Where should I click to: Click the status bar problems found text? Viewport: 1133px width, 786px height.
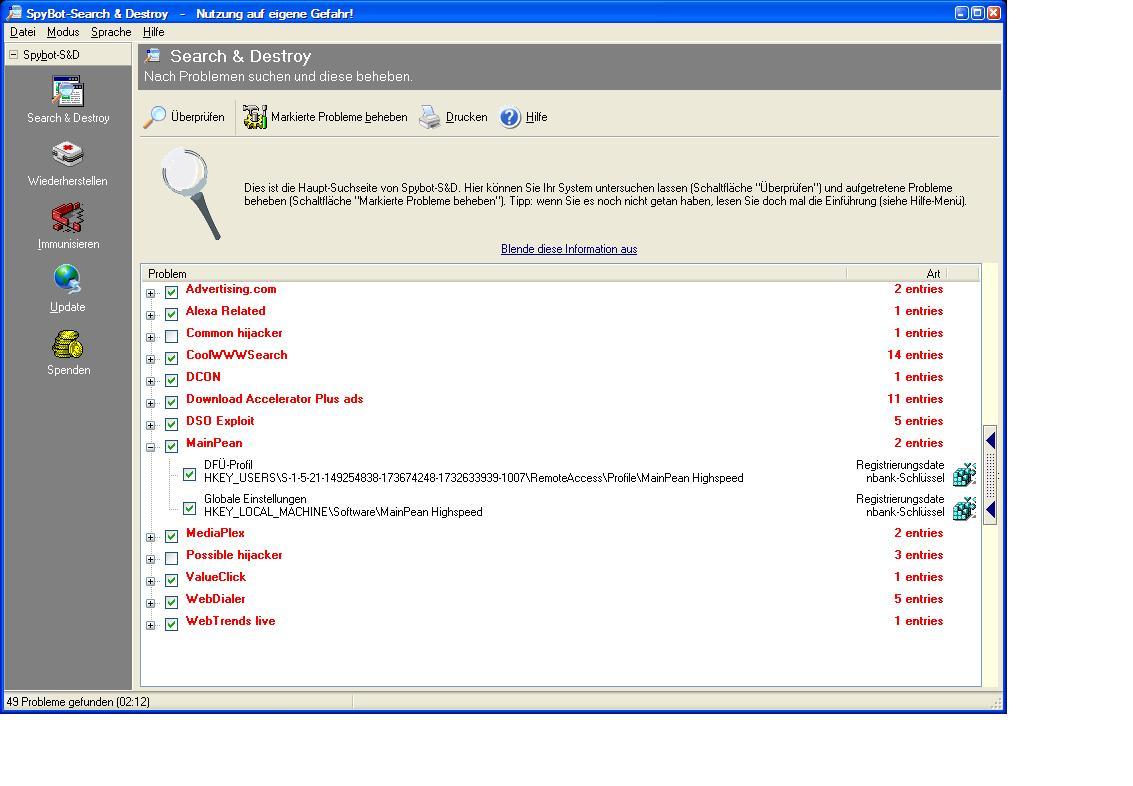click(78, 701)
